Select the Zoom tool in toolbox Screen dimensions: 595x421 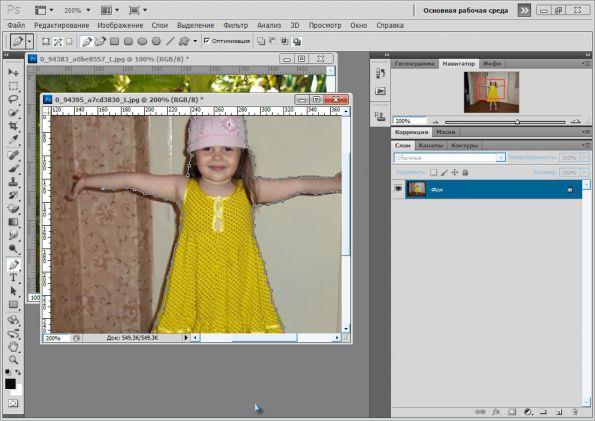pyautogui.click(x=13, y=360)
